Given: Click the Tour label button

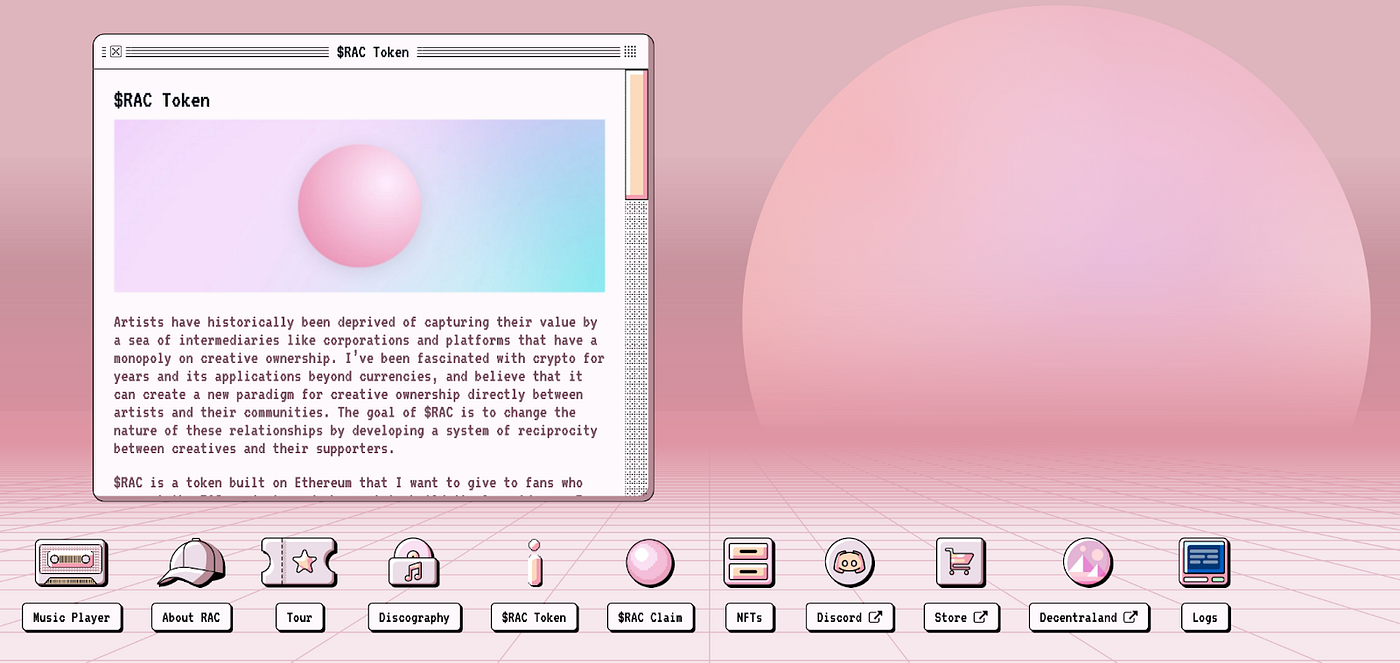Looking at the screenshot, I should 300,618.
